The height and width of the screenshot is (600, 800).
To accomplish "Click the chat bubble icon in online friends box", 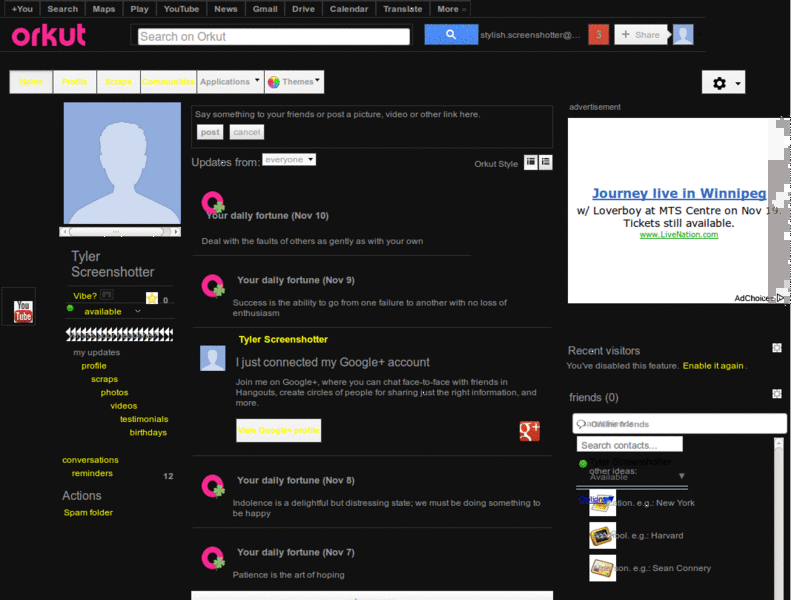I will pos(581,424).
